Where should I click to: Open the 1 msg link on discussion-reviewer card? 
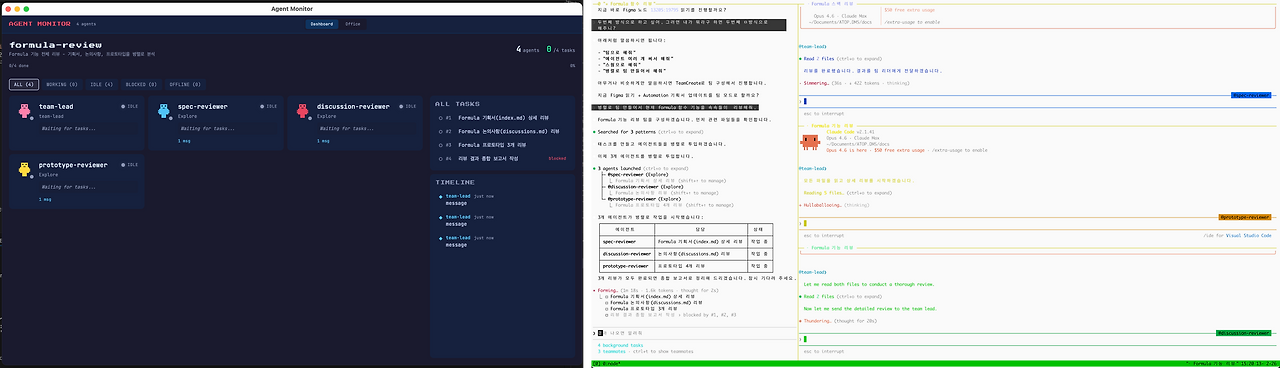[x=324, y=141]
